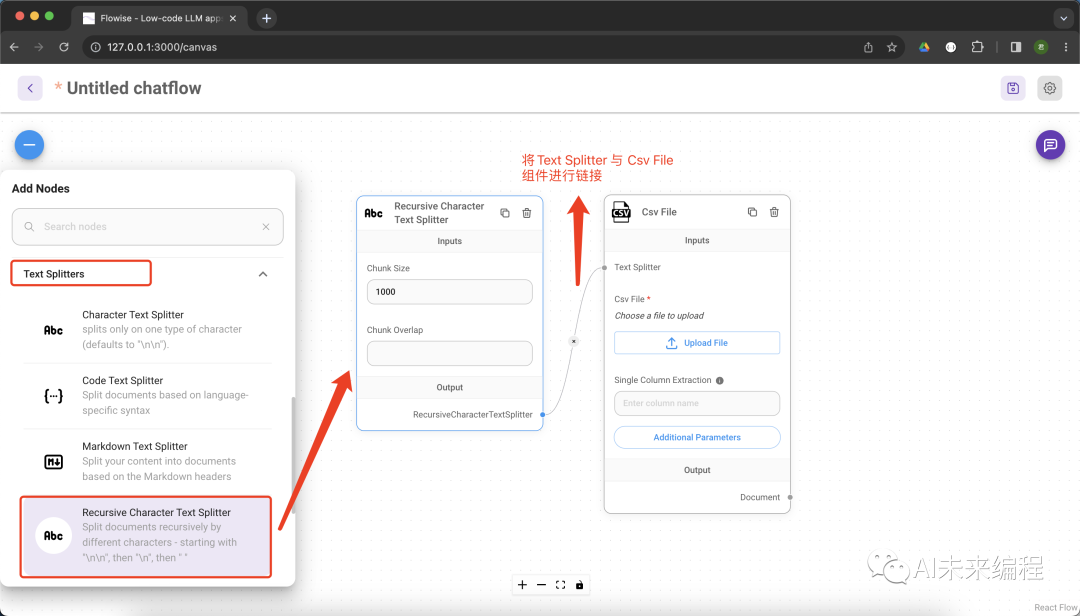Select Markdown Text Splitter from the list
This screenshot has height=616, width=1080.
coord(147,462)
